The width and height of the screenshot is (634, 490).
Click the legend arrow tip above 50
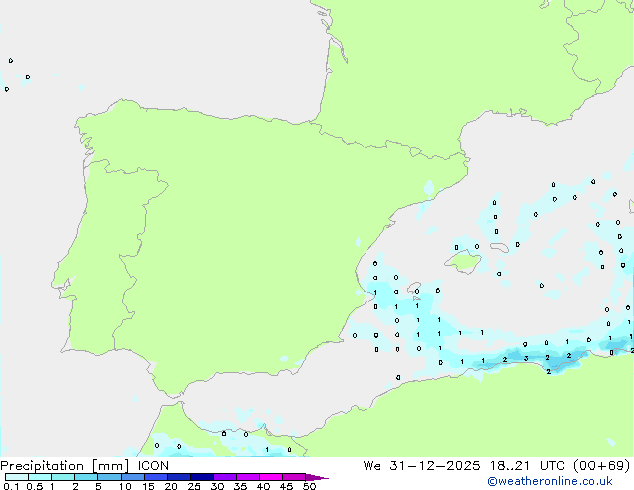(317, 477)
